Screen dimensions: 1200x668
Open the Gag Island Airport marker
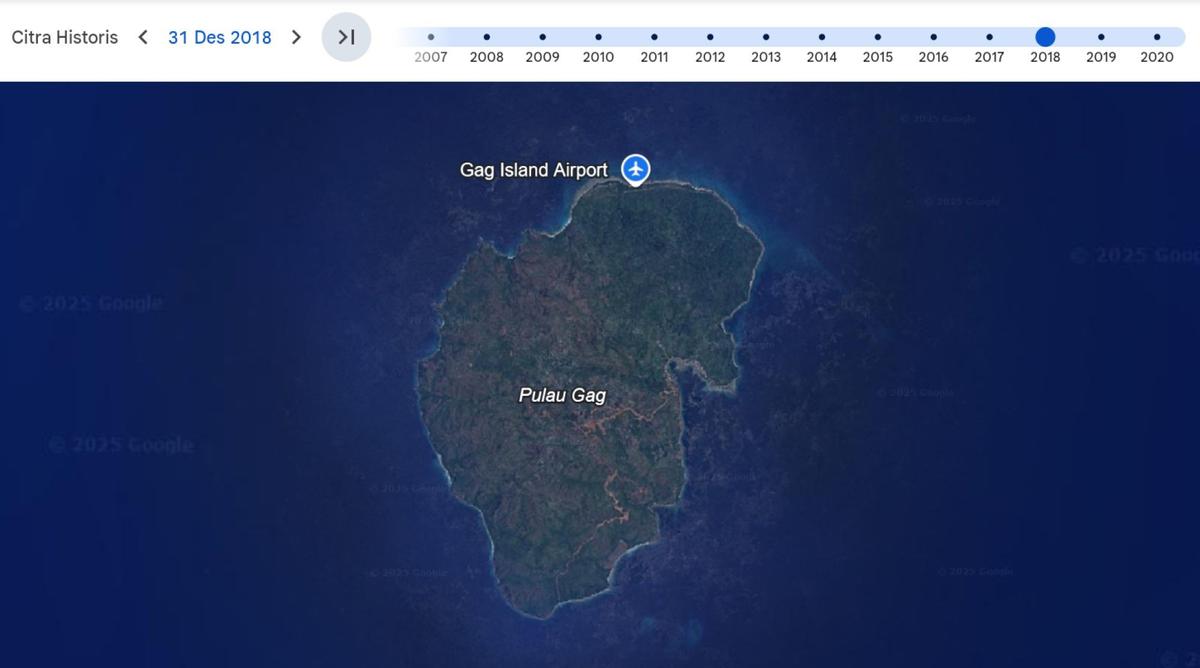click(x=636, y=169)
